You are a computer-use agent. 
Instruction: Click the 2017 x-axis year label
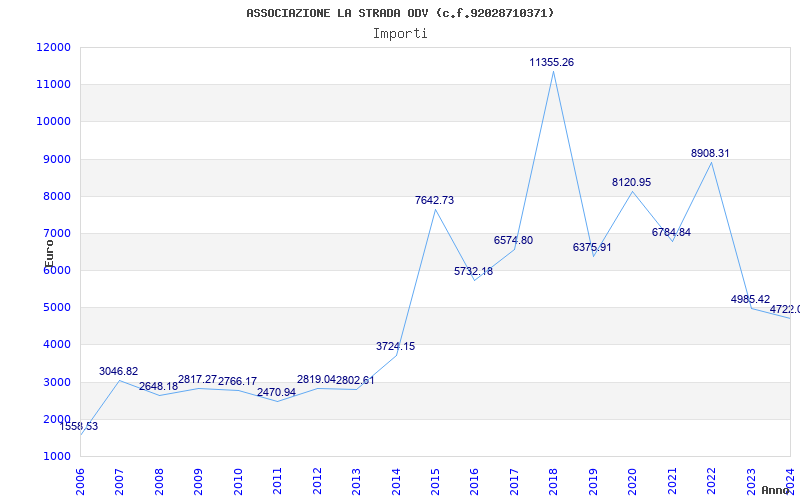tap(514, 481)
